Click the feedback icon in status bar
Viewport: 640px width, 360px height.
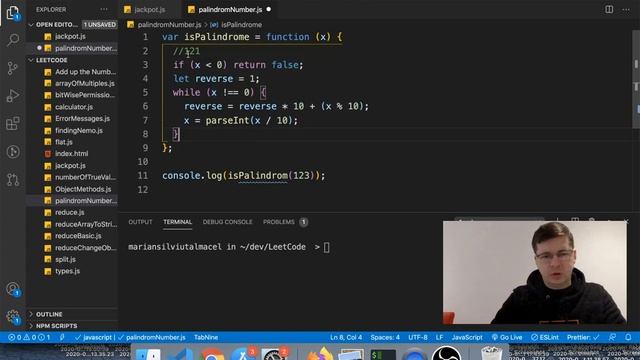coord(612,337)
